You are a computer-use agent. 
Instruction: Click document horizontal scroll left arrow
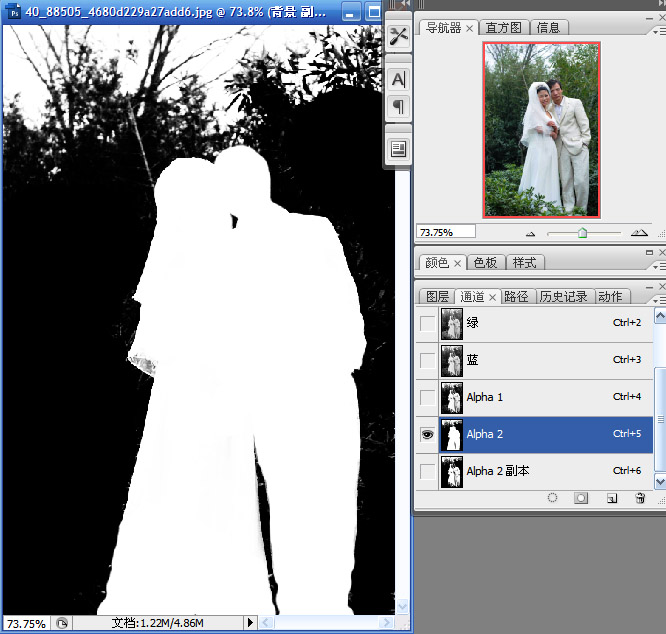(266, 623)
